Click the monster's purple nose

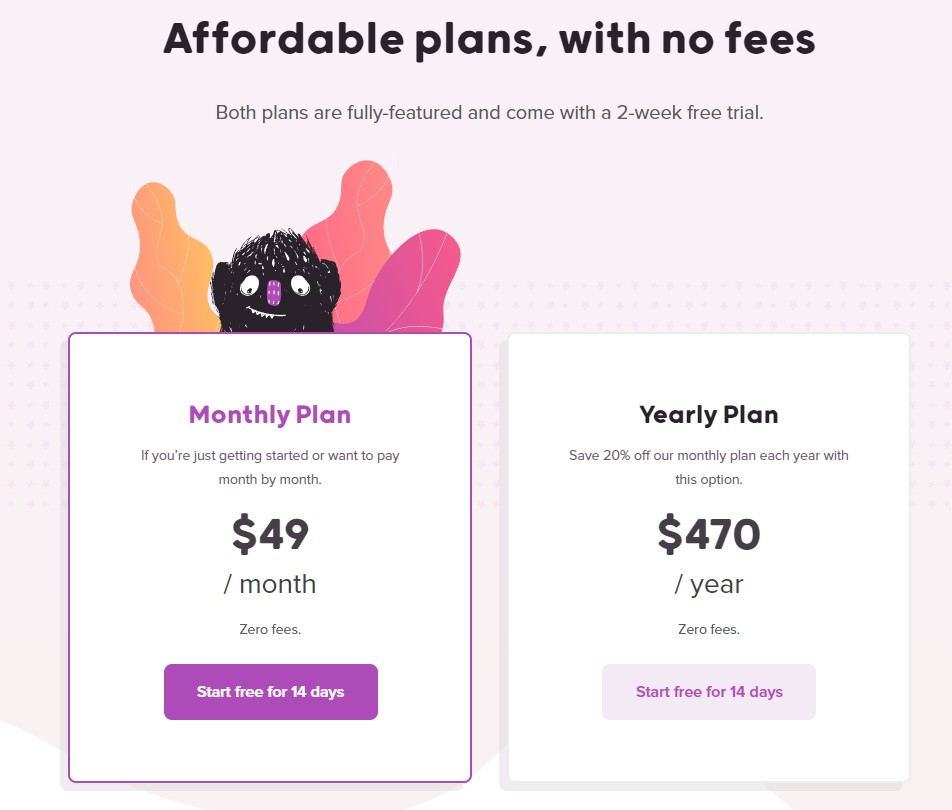274,293
